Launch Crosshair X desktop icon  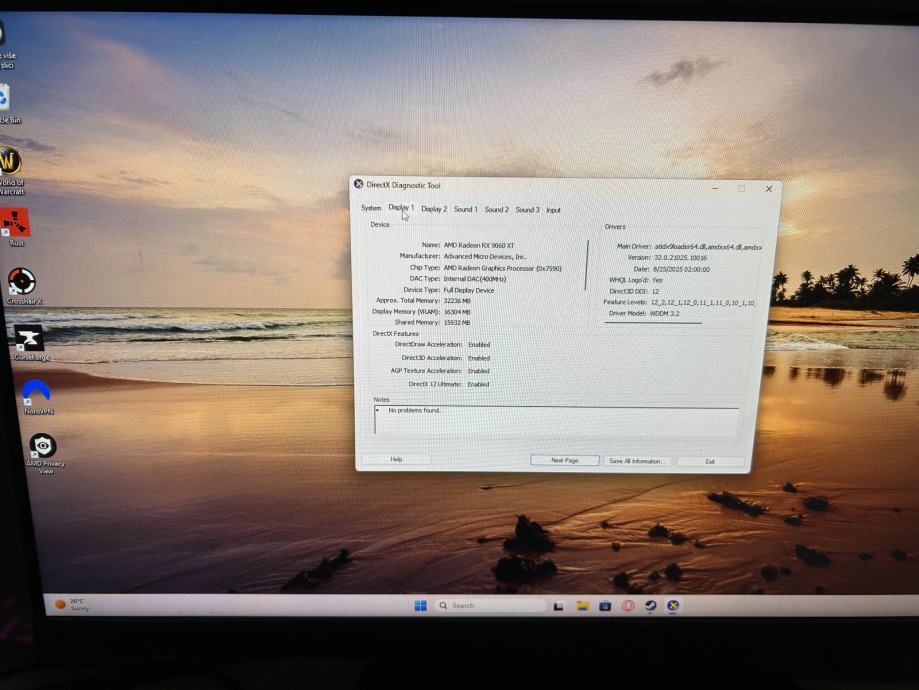(x=22, y=286)
